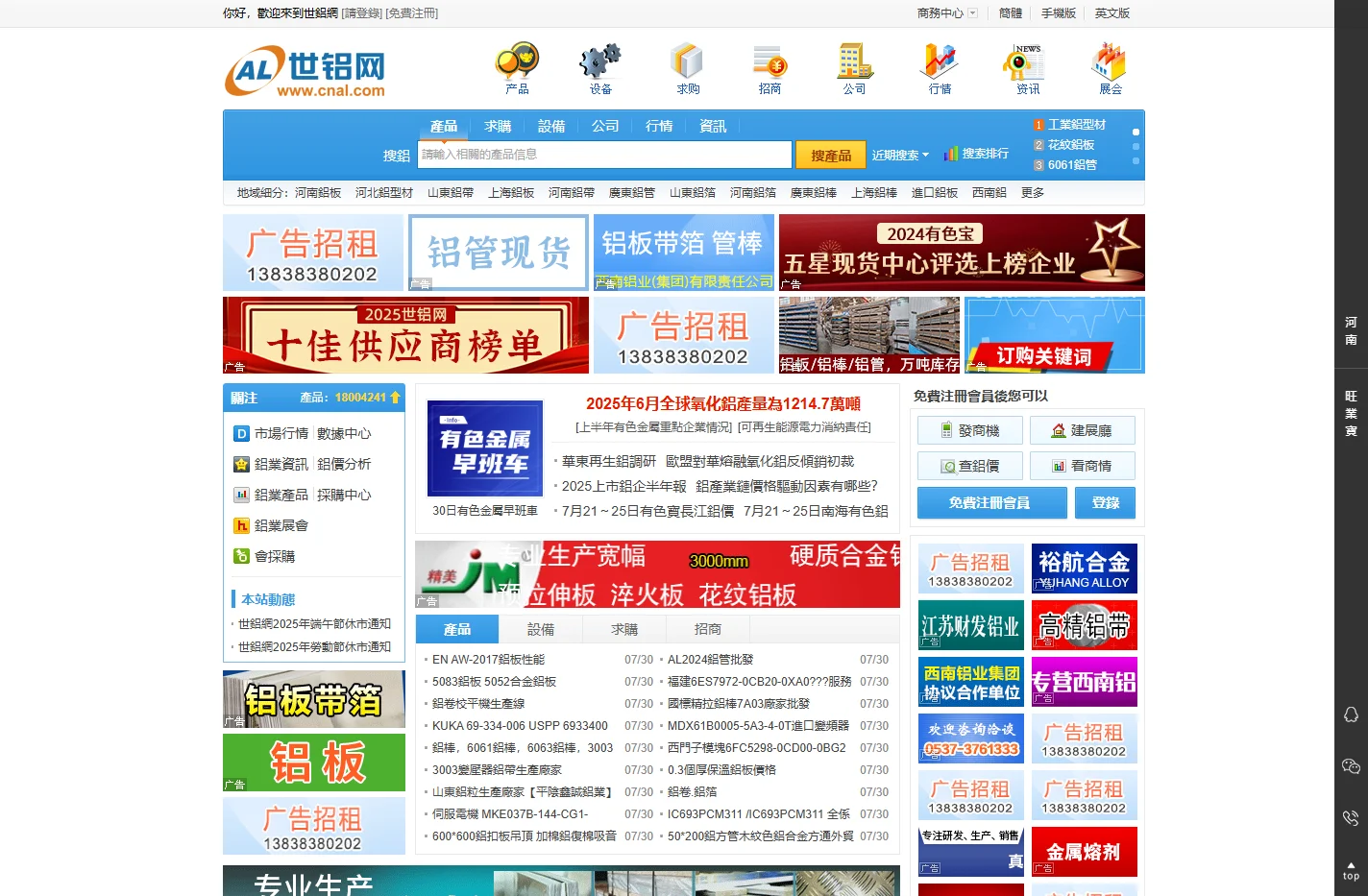This screenshot has height=896, width=1368.
Task: Click 金属熔剂 ad tile
Action: coord(1085,852)
